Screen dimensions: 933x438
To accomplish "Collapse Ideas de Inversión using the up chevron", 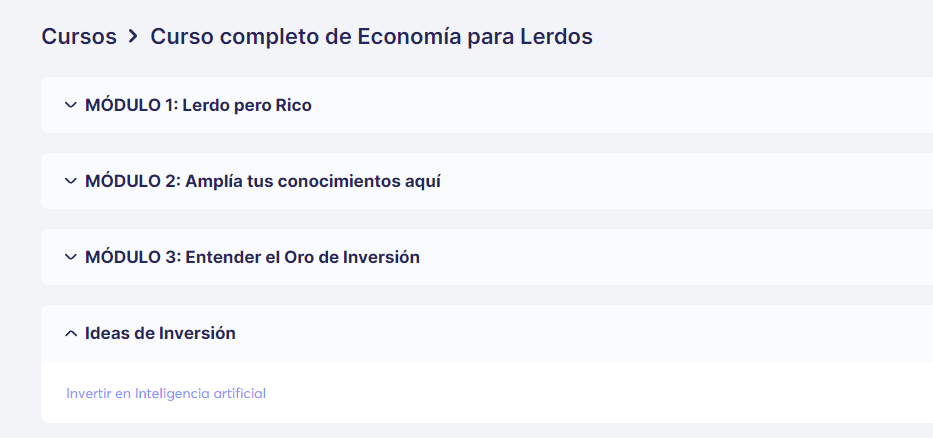I will (x=71, y=333).
